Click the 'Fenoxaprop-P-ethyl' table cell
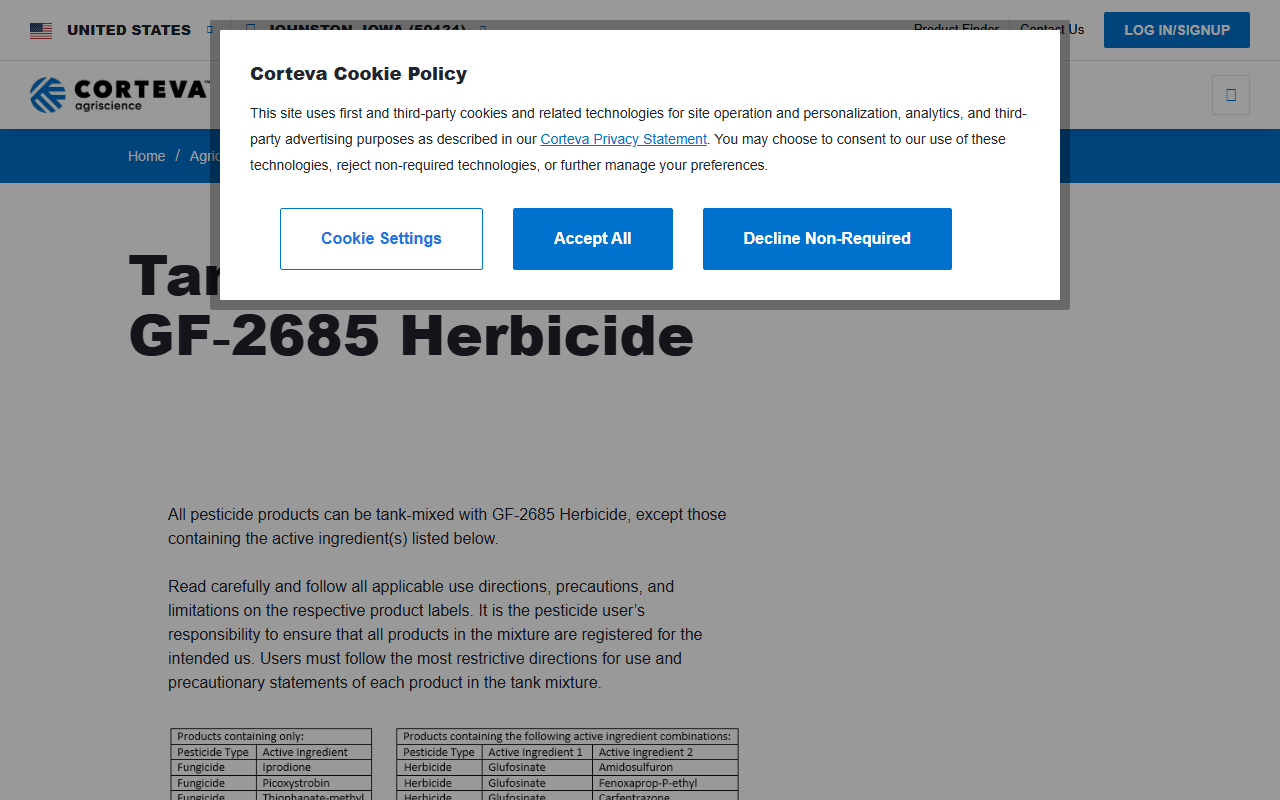The height and width of the screenshot is (800, 1280). [665, 783]
